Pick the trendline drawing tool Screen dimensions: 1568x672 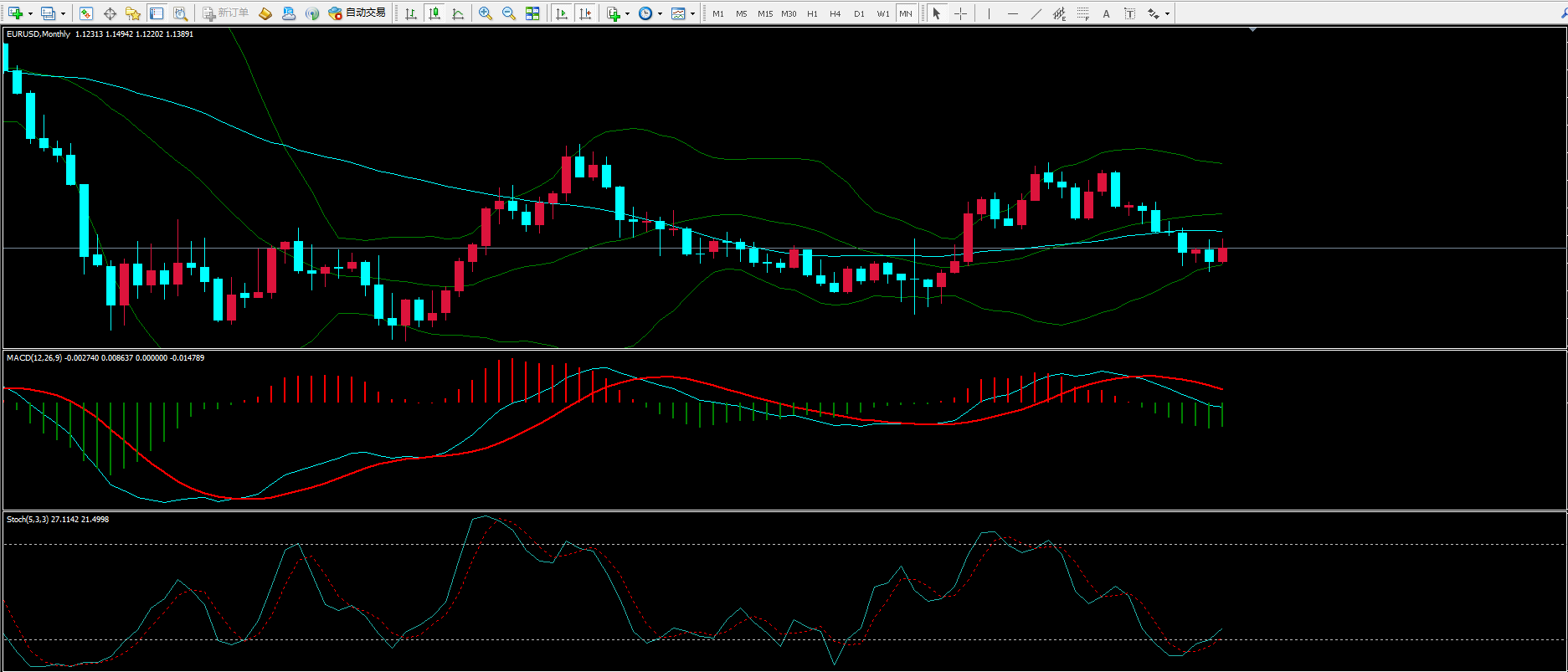coord(1036,13)
